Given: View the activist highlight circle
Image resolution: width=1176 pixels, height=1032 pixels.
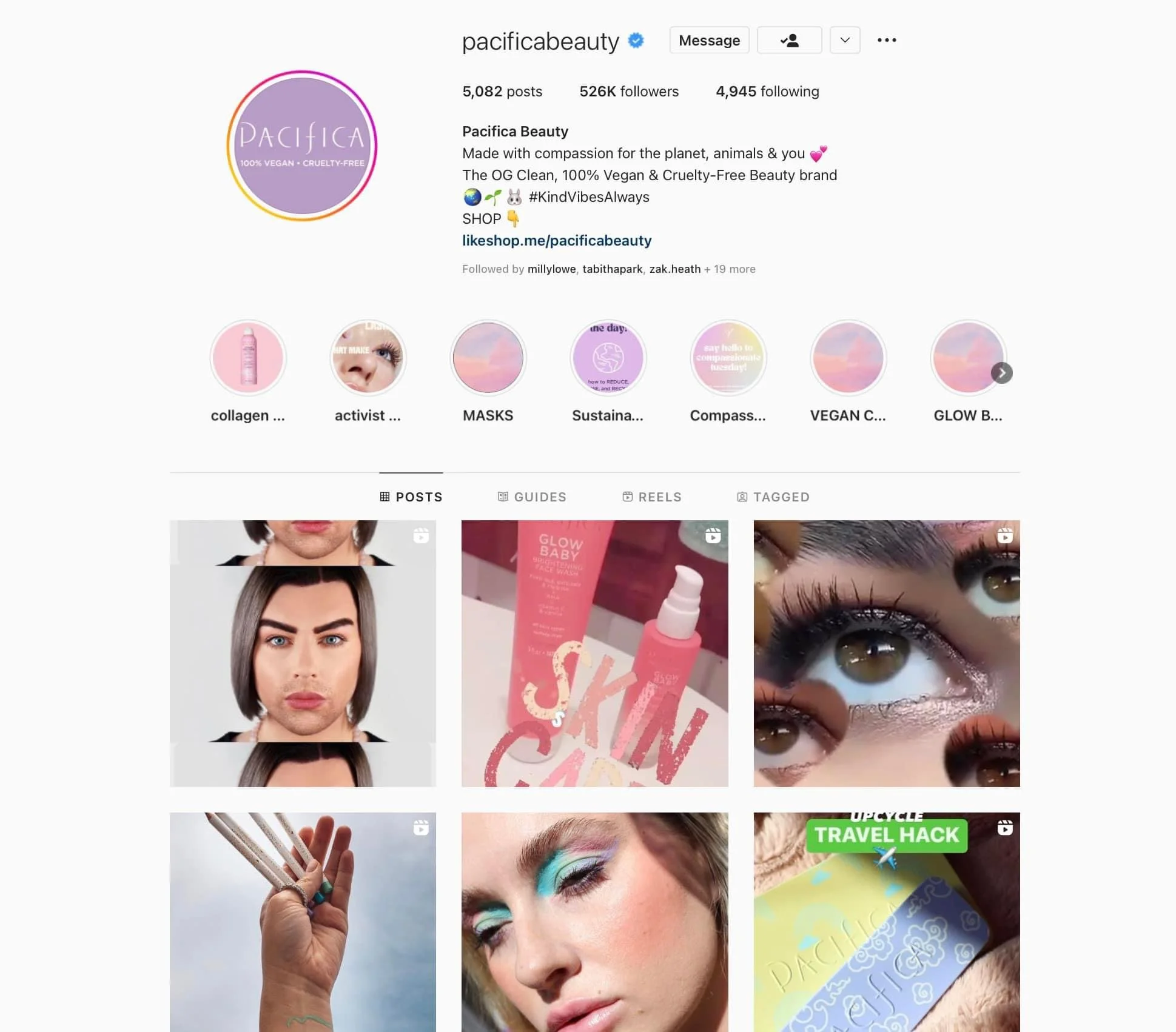Looking at the screenshot, I should (x=368, y=358).
